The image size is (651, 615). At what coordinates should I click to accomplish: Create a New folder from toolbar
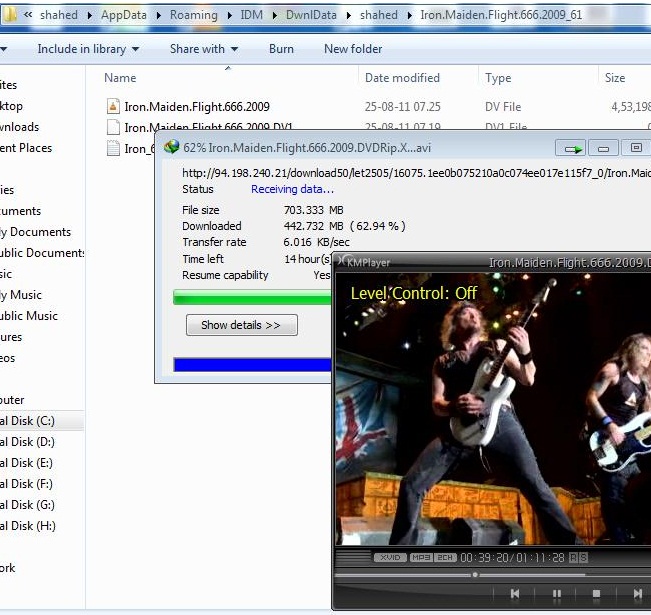[353, 49]
